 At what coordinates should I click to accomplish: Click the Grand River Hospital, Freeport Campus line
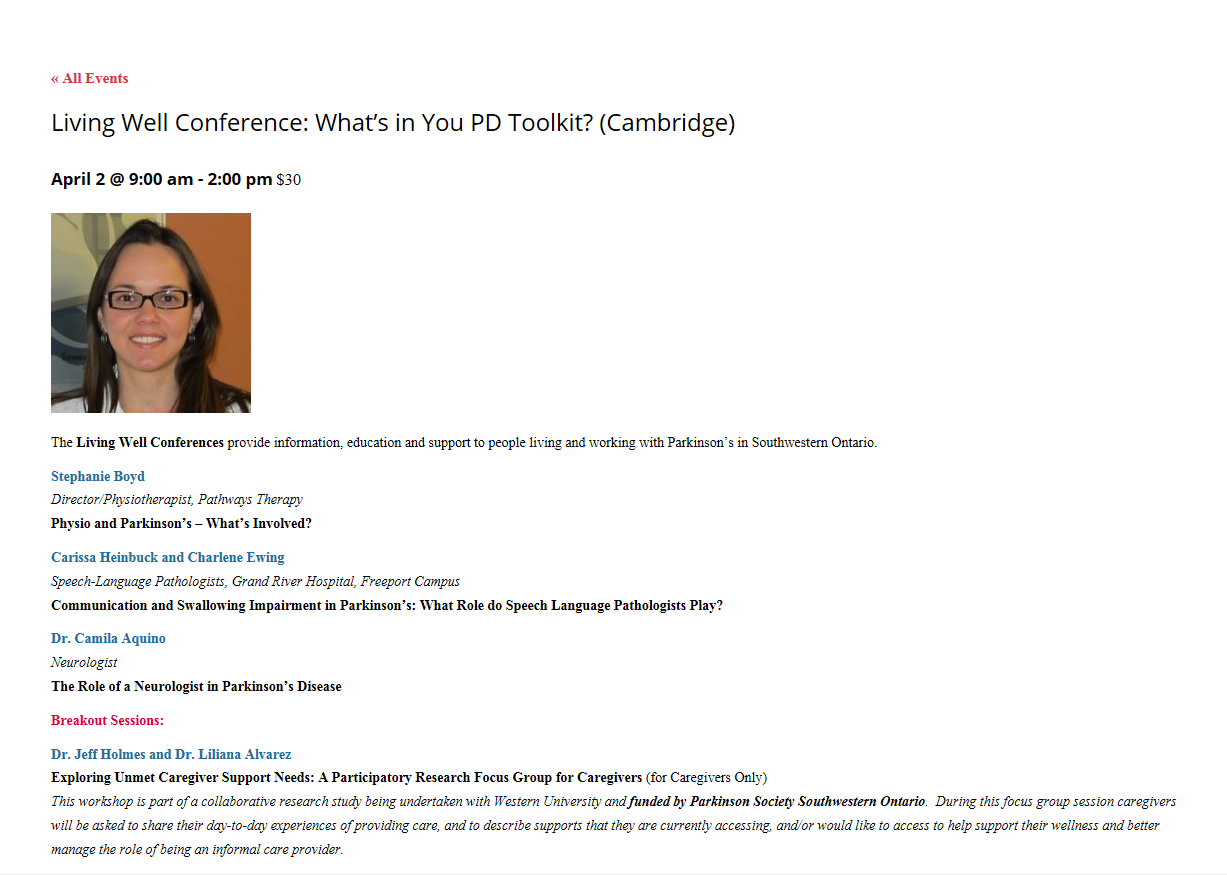click(255, 581)
